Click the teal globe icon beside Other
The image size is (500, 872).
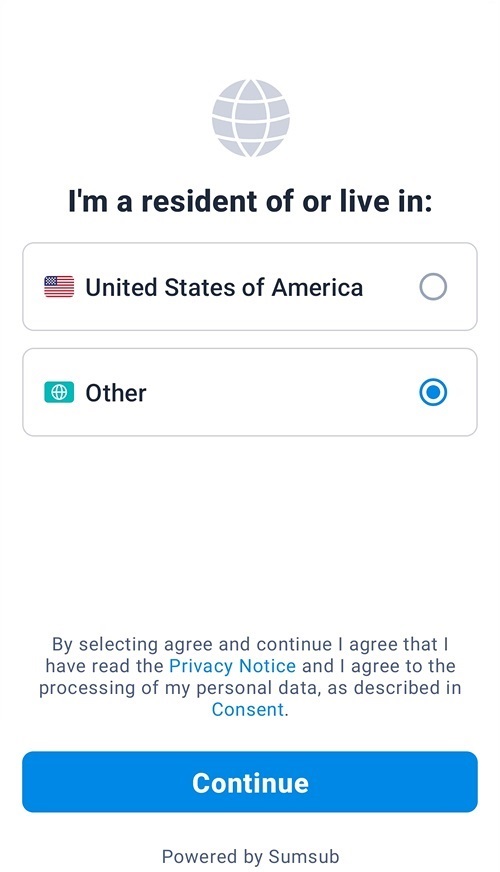pos(59,393)
